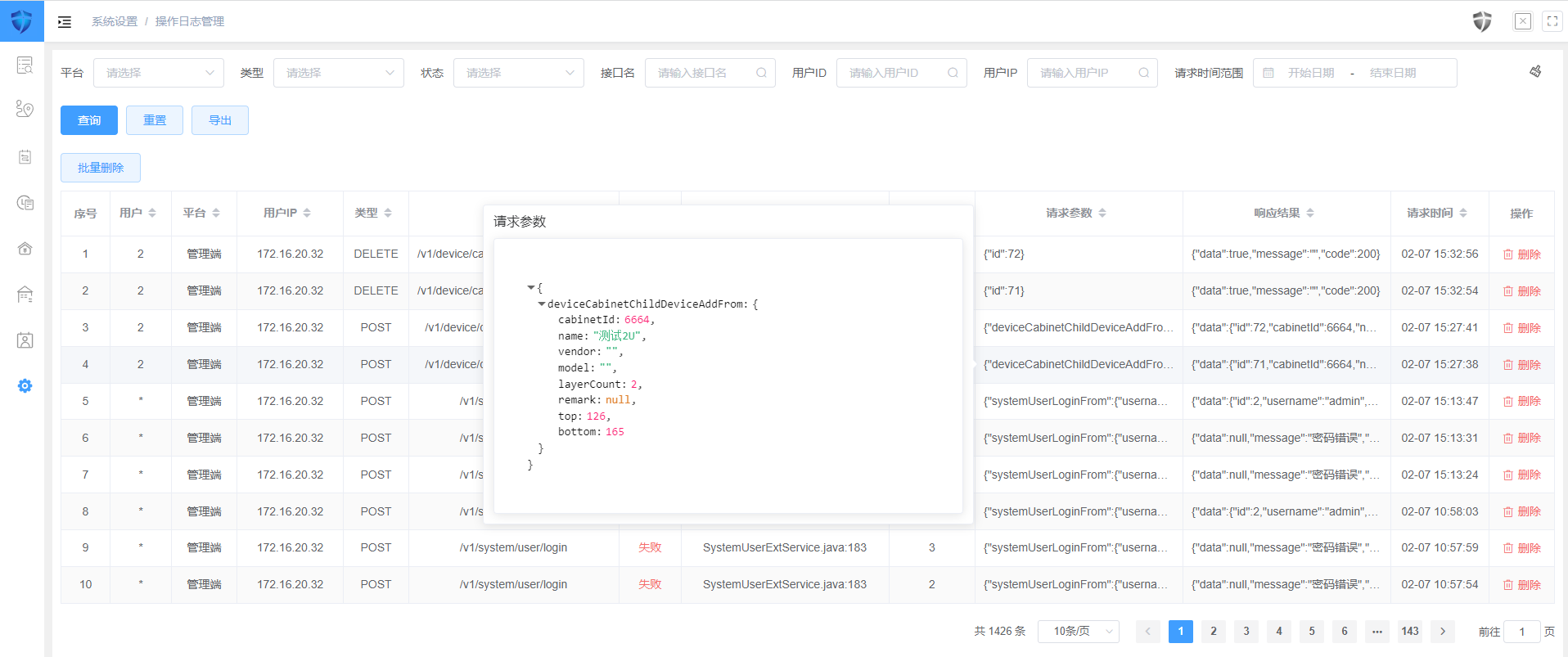
Task: Go to page 5
Action: point(1312,631)
